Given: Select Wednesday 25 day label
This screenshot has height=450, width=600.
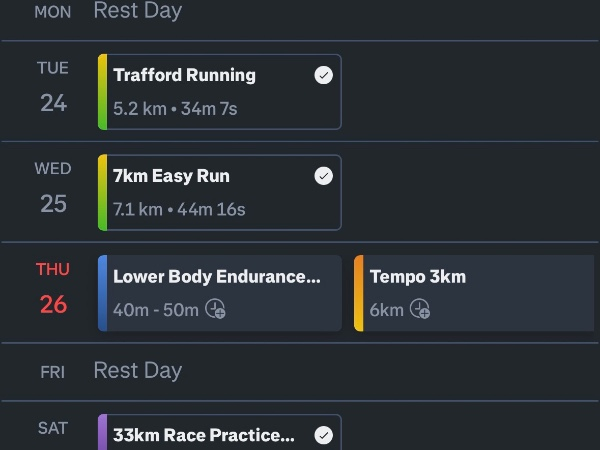Looking at the screenshot, I should [53, 188].
